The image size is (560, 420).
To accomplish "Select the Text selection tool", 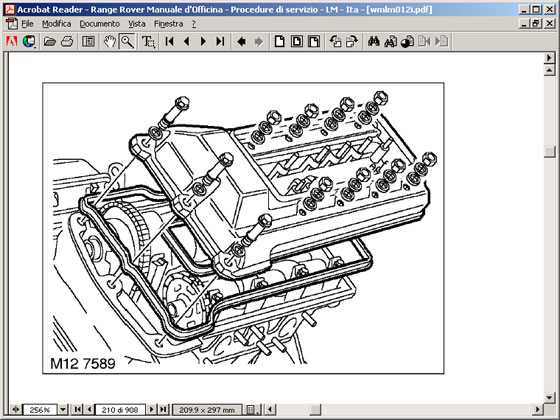I will 148,41.
